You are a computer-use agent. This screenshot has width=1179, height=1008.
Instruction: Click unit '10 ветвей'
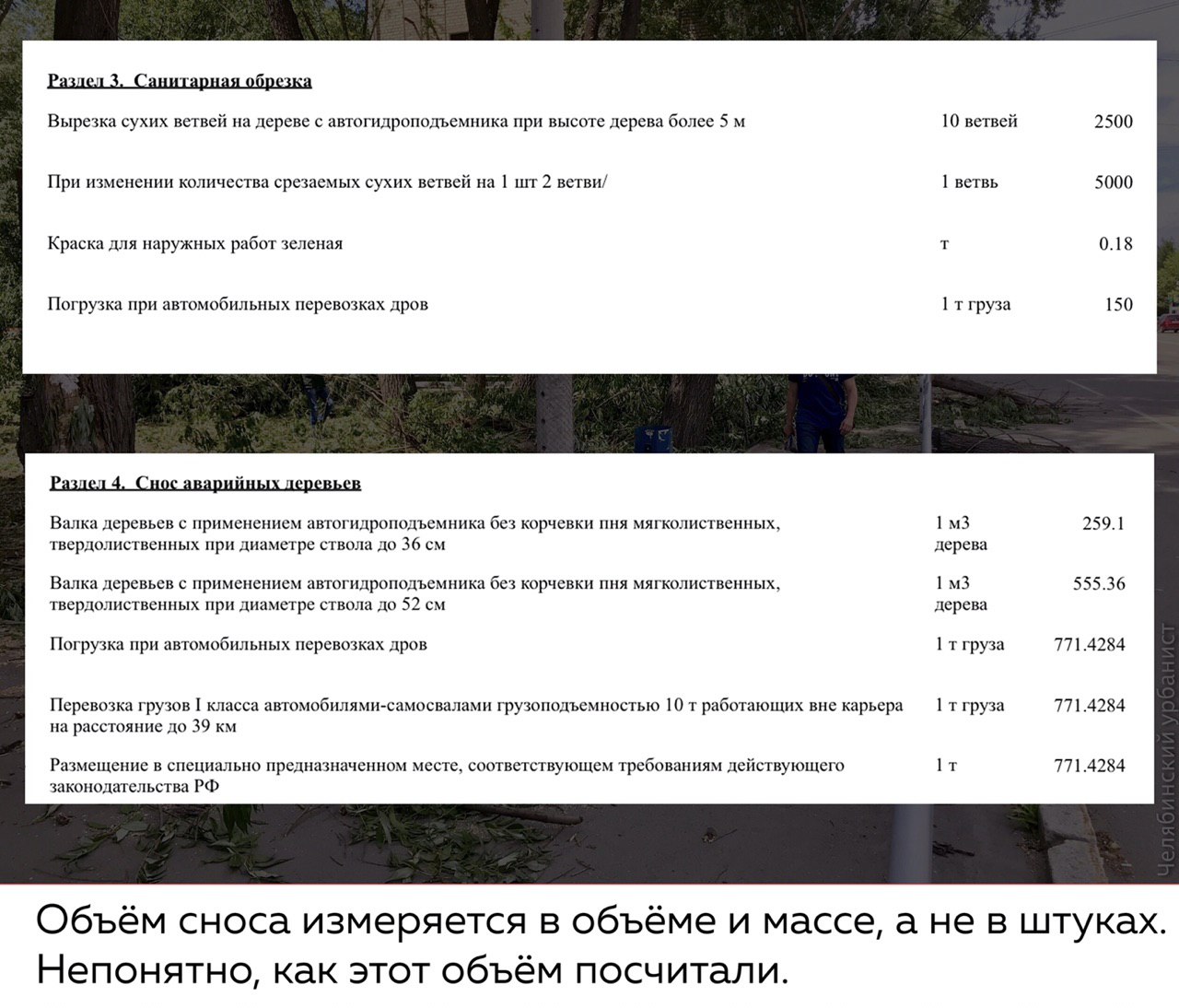[x=979, y=121]
